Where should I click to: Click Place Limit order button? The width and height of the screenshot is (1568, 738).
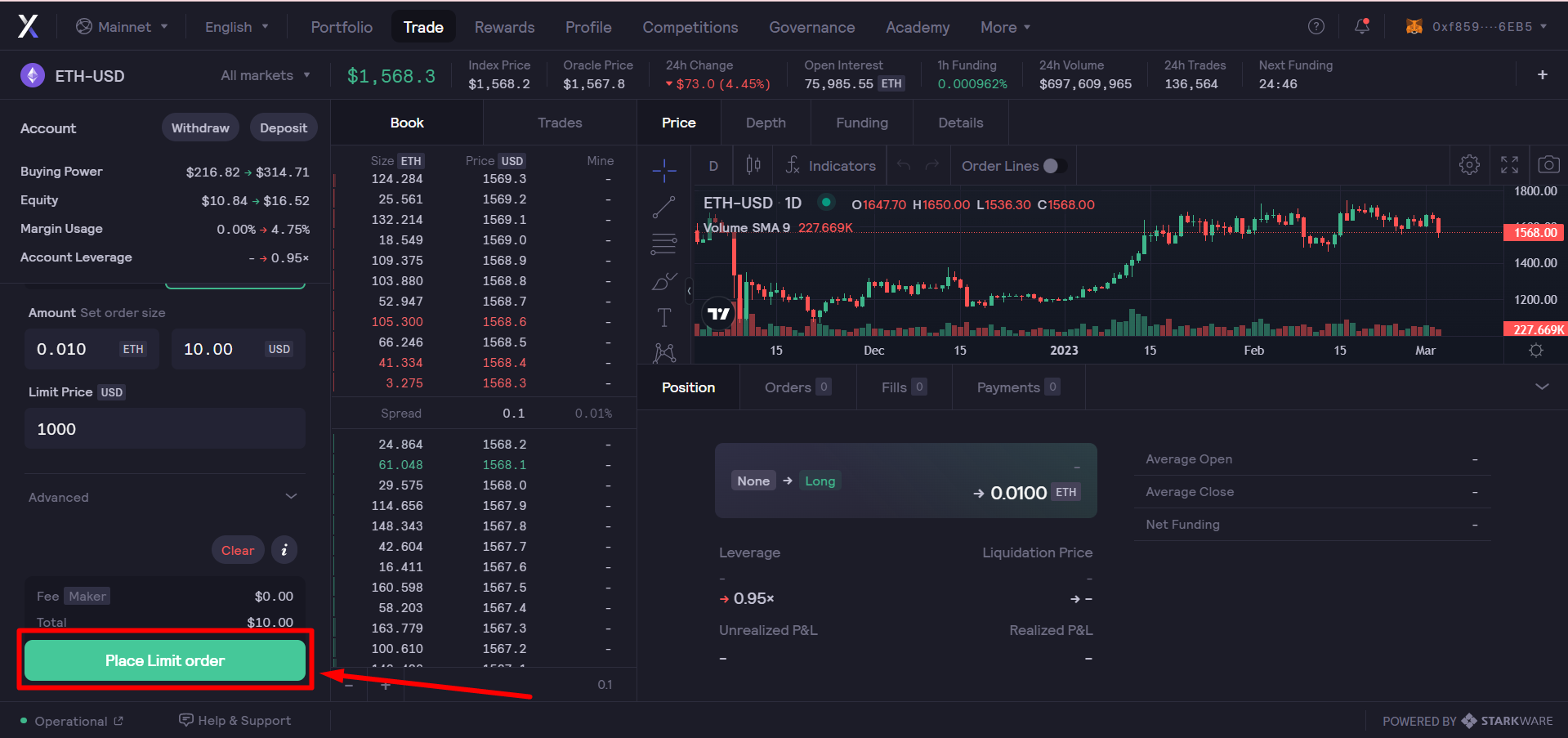(165, 660)
